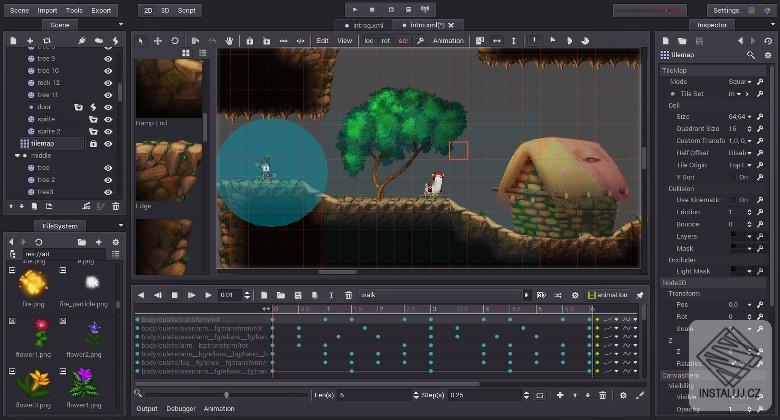Toggle visibility of rock 12
This screenshot has height=420, width=780.
[108, 83]
